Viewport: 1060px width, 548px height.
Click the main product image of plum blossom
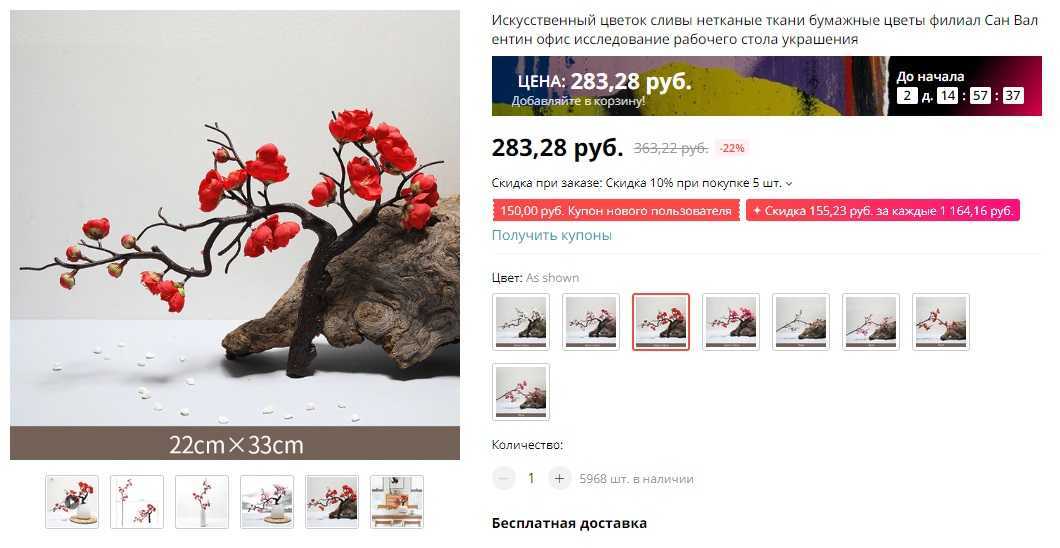tap(235, 235)
